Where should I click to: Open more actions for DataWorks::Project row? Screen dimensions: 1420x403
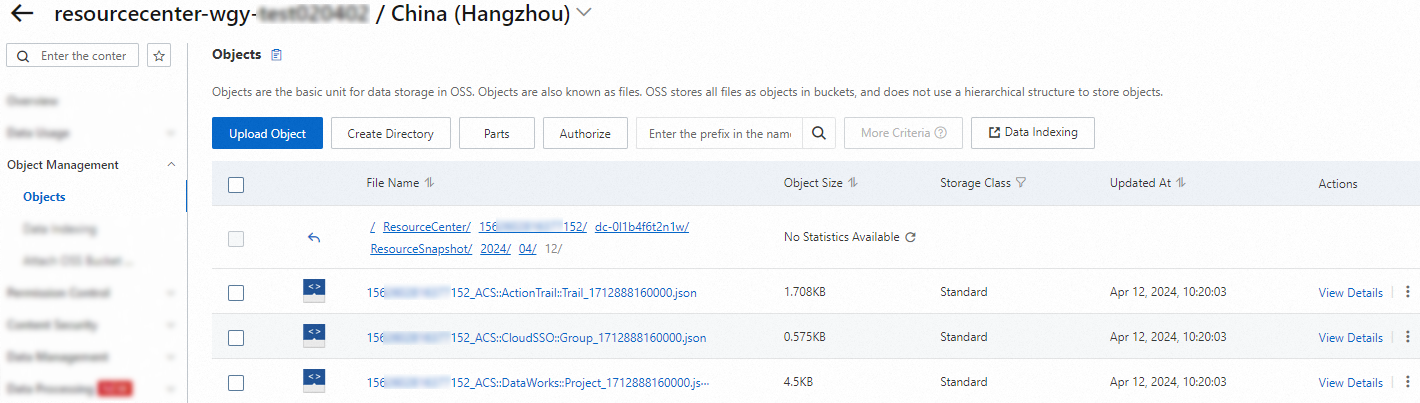pos(1408,382)
